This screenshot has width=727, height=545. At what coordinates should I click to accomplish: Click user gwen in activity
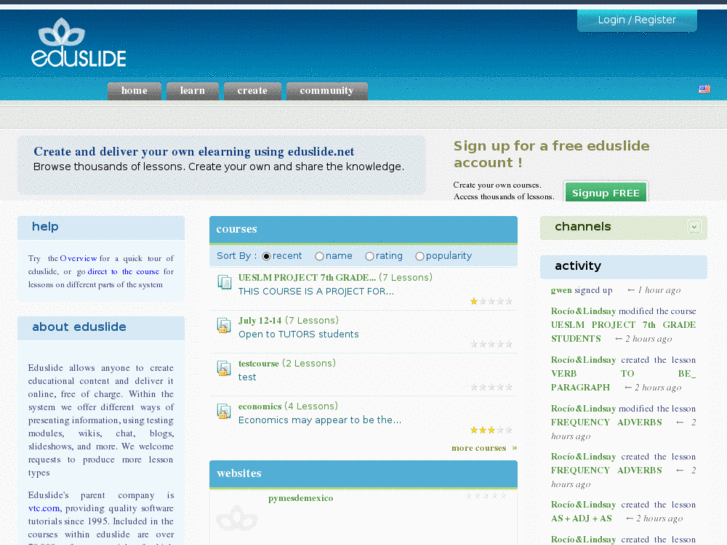561,290
